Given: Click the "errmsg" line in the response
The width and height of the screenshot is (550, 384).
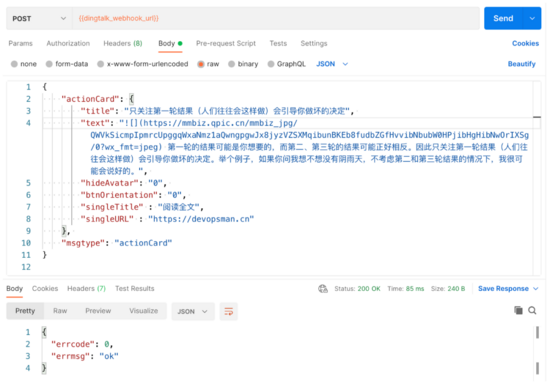Looking at the screenshot, I should (x=85, y=356).
